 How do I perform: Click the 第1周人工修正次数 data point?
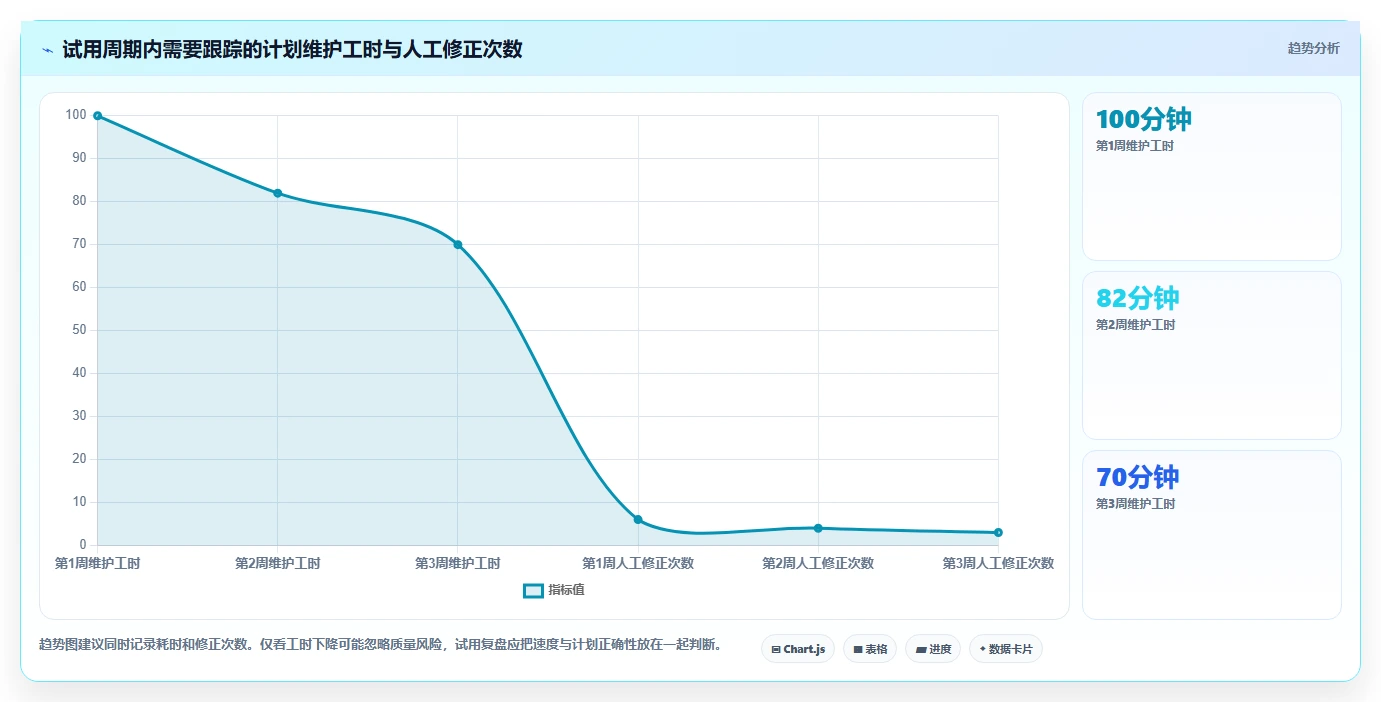tap(638, 519)
